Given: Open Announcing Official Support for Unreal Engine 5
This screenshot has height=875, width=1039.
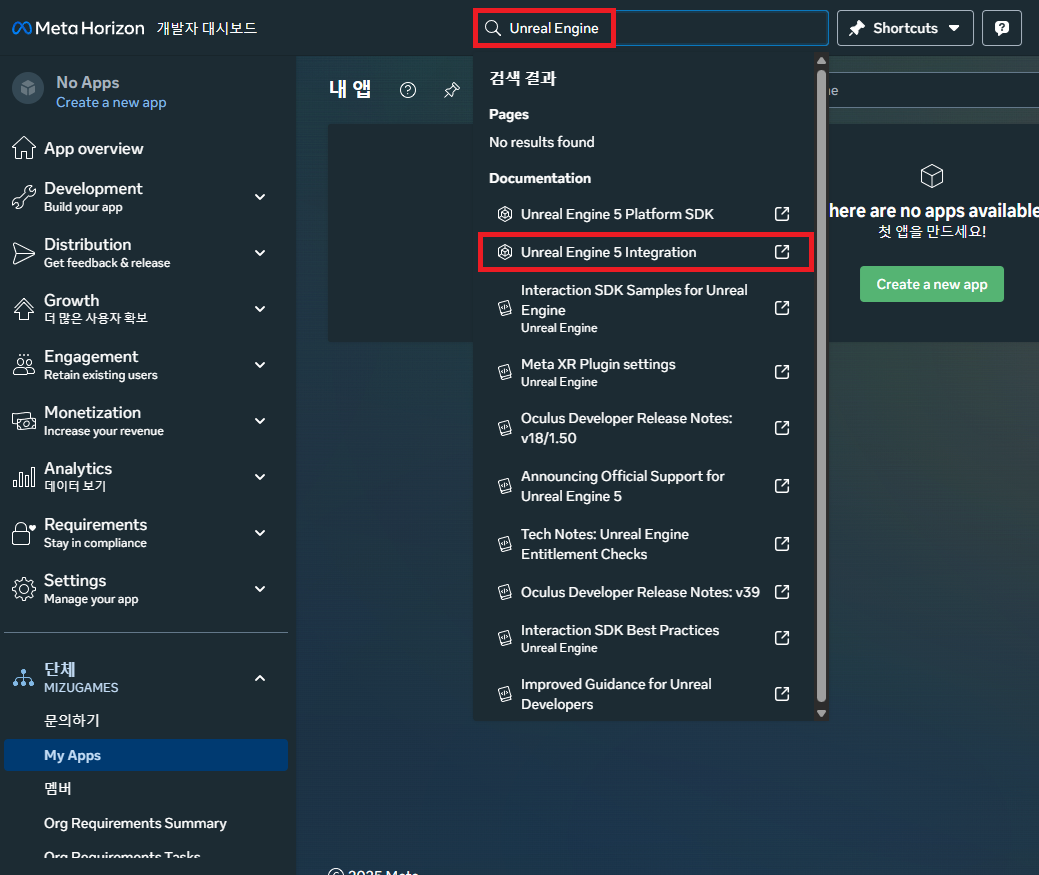Looking at the screenshot, I should coord(643,486).
